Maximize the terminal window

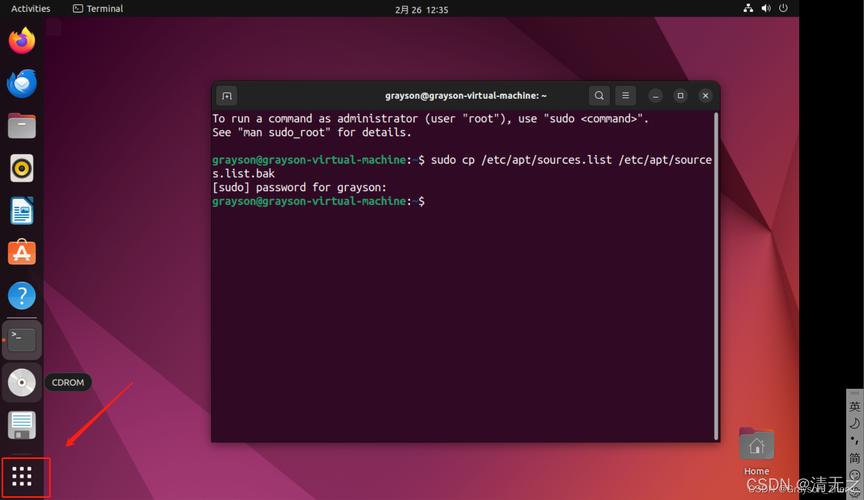click(x=681, y=95)
